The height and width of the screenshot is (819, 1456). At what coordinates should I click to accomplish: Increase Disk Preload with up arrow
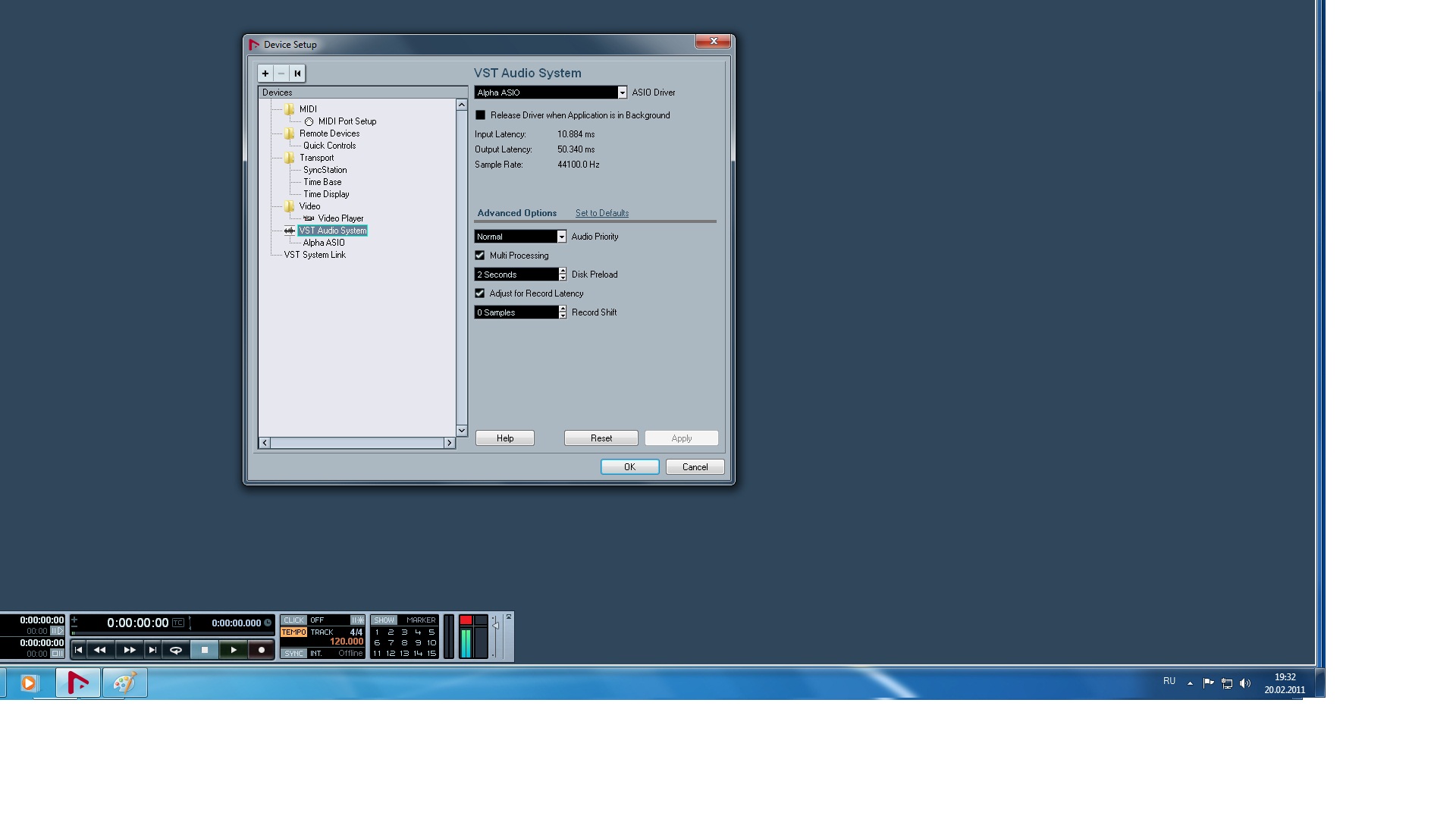(x=563, y=271)
